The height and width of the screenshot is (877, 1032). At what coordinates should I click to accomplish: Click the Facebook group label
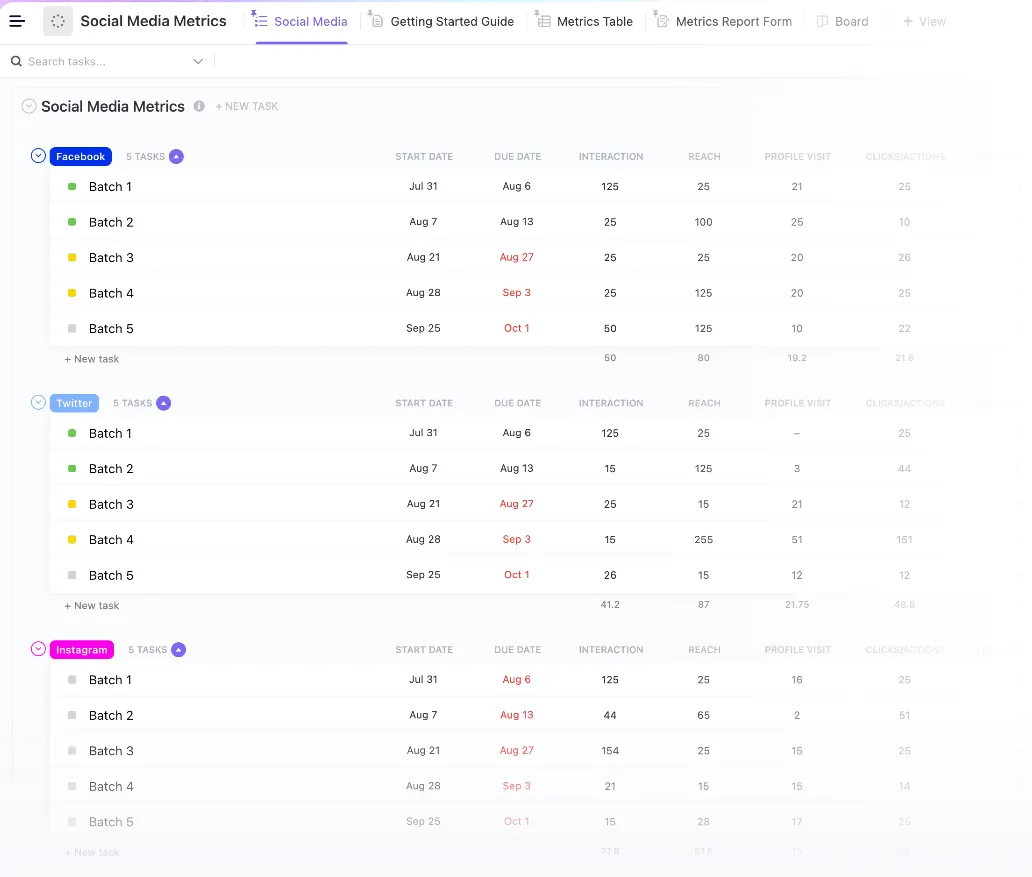(80, 156)
